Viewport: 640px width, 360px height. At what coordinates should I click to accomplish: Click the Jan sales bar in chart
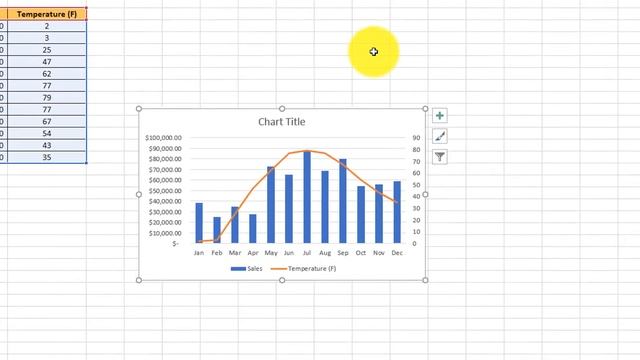pos(199,223)
